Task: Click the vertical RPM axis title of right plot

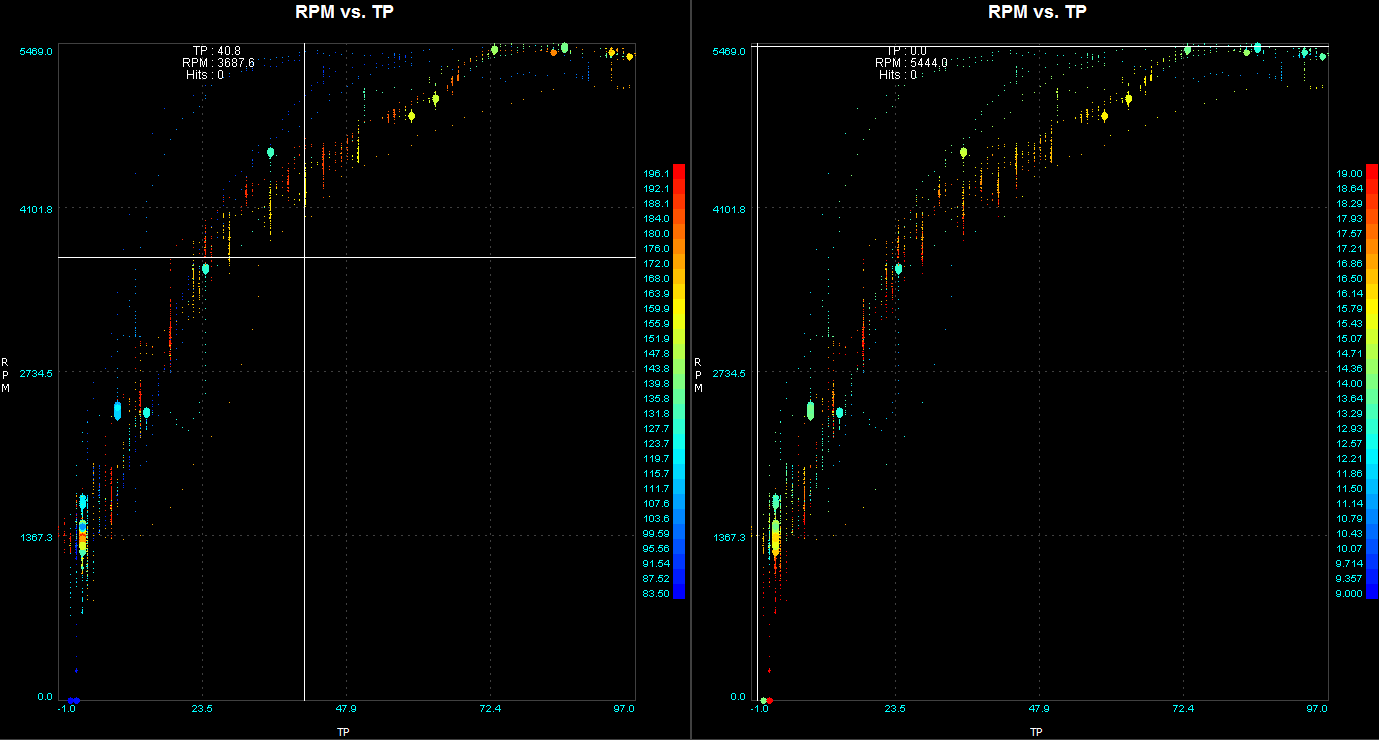Action: [698, 375]
